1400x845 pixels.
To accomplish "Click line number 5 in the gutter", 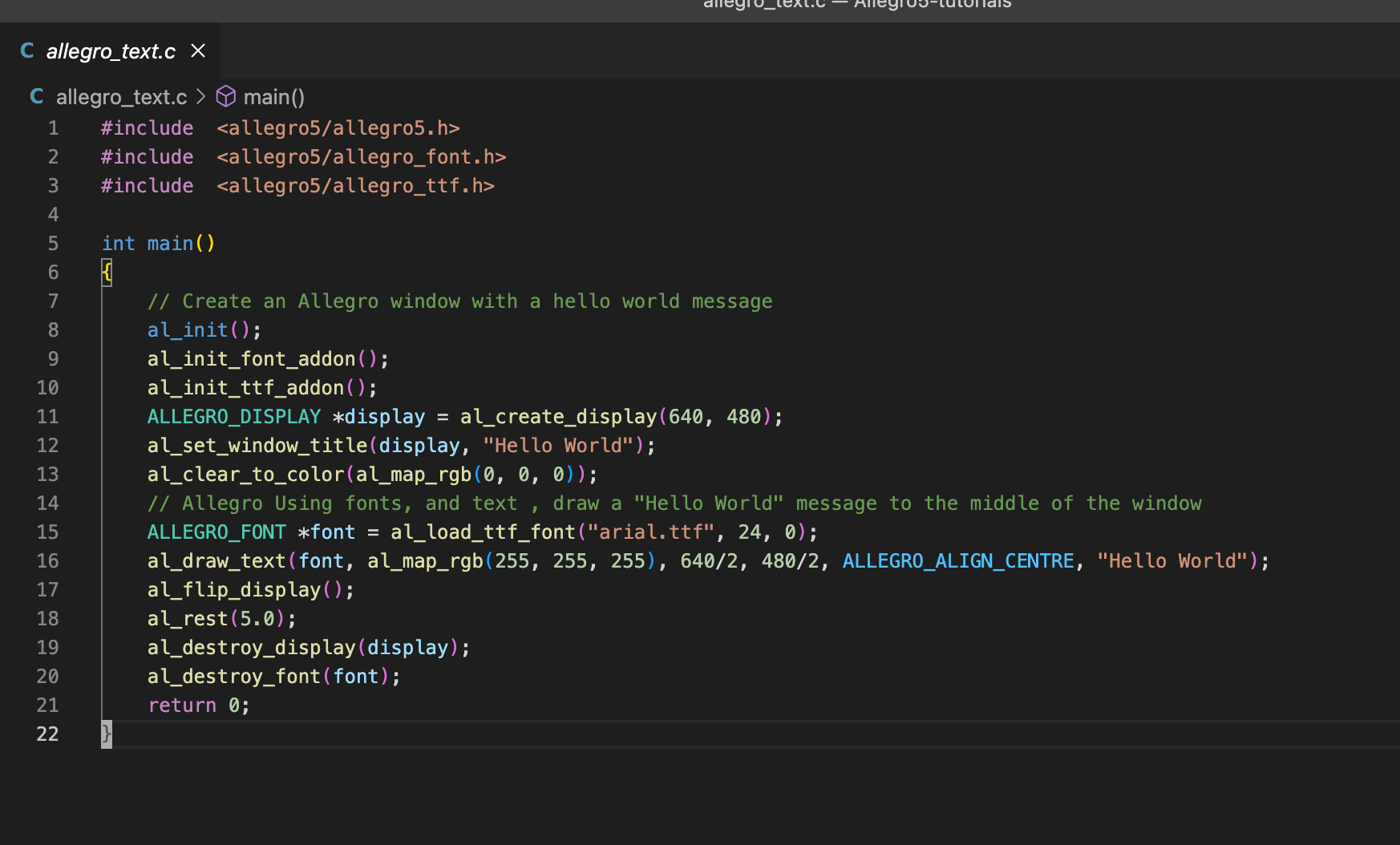I will point(52,243).
